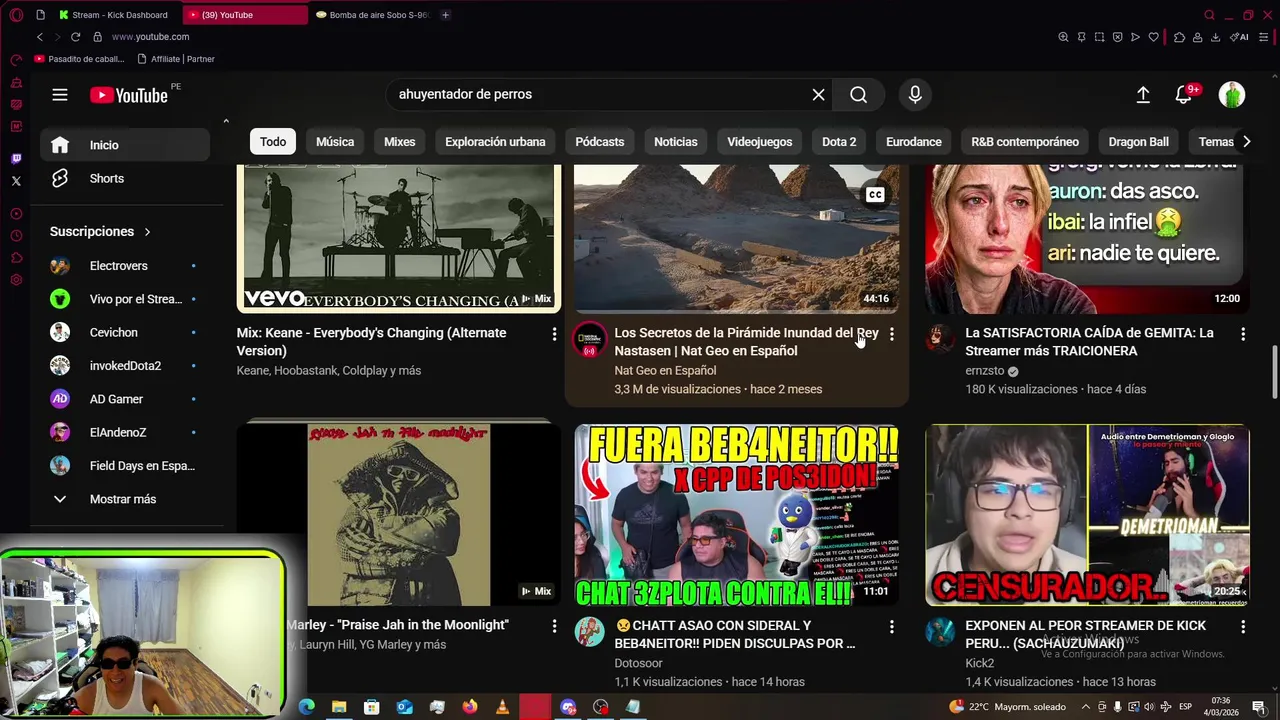Select the Dragon Ball filter chip
This screenshot has height=720, width=1280.
pos(1138,142)
